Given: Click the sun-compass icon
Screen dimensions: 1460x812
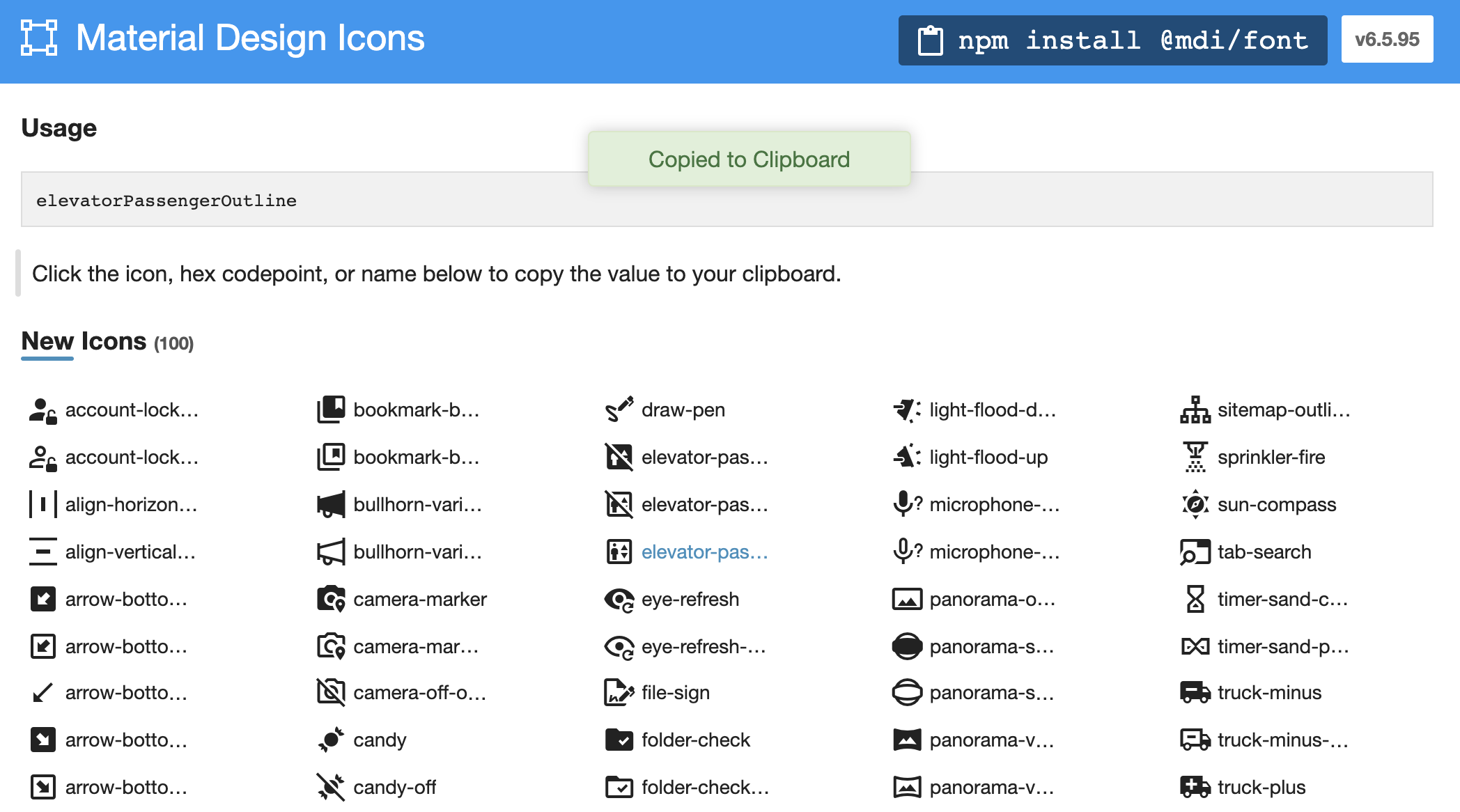Looking at the screenshot, I should (x=1195, y=504).
